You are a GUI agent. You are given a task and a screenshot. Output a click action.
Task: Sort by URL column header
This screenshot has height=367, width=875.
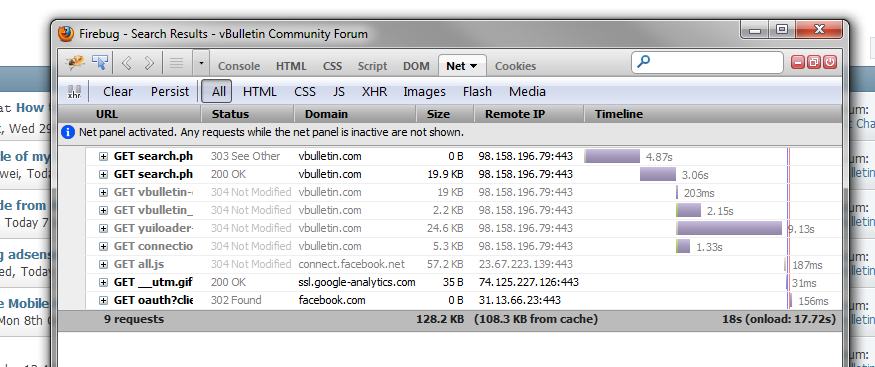pyautogui.click(x=130, y=114)
